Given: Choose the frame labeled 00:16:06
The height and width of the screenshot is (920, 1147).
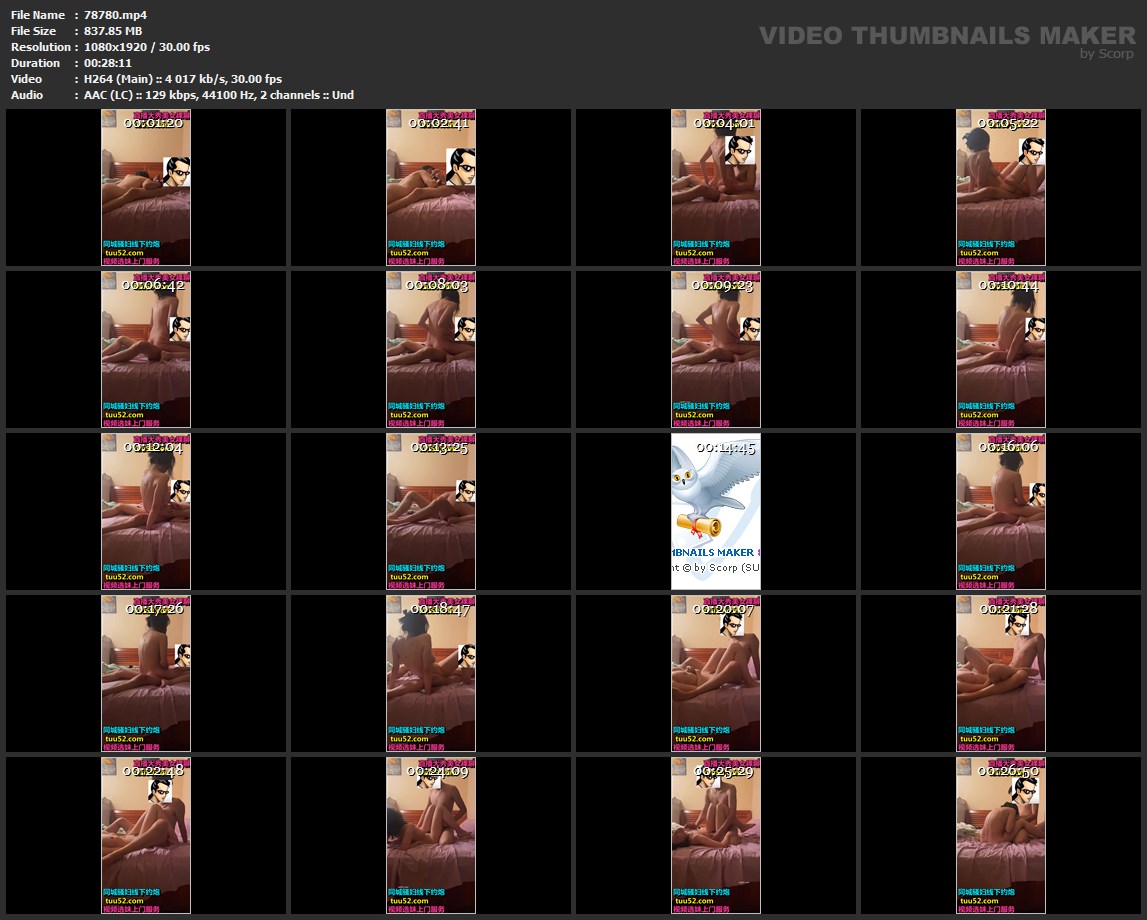Looking at the screenshot, I should [x=1000, y=511].
